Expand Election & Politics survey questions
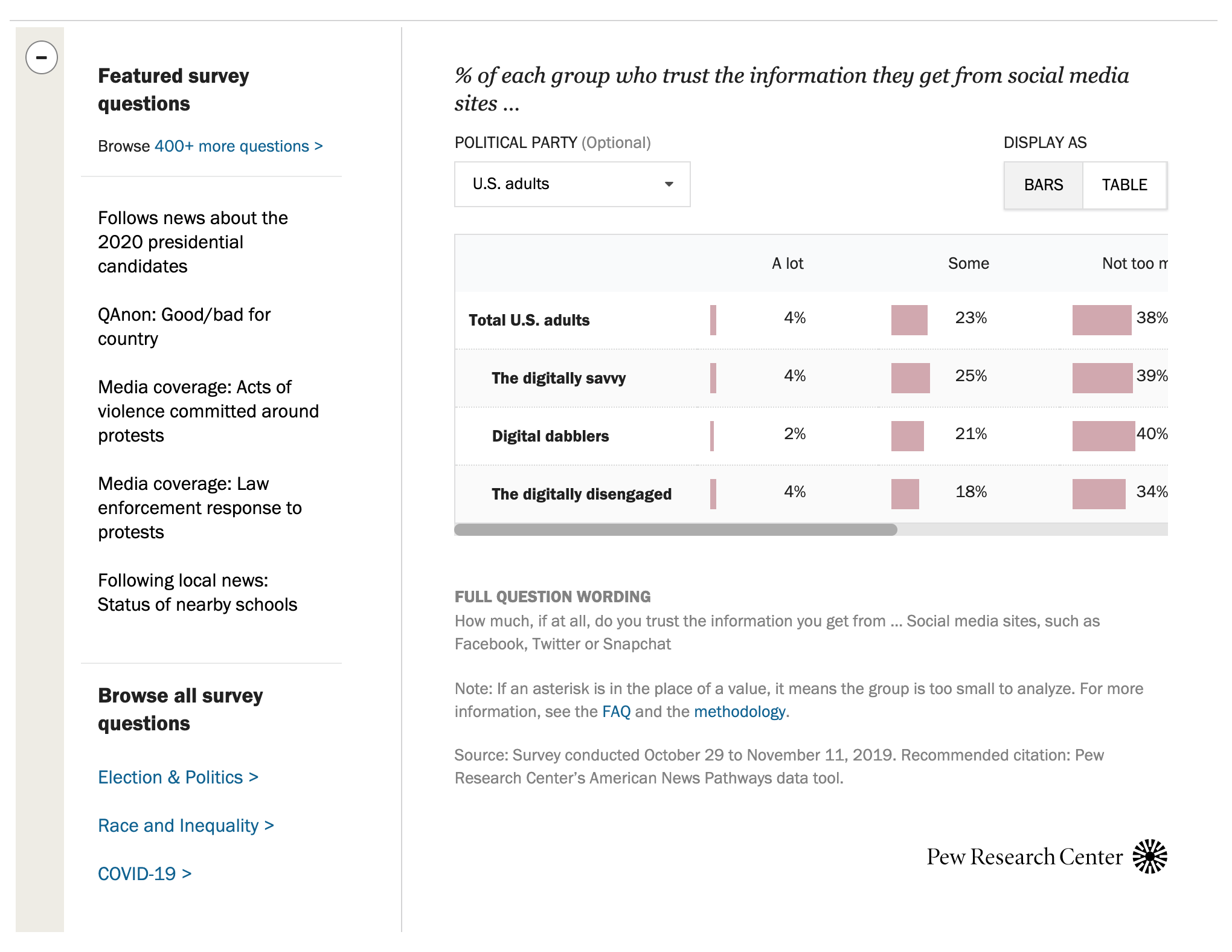Screen dimensions: 1232x952 coord(178,777)
